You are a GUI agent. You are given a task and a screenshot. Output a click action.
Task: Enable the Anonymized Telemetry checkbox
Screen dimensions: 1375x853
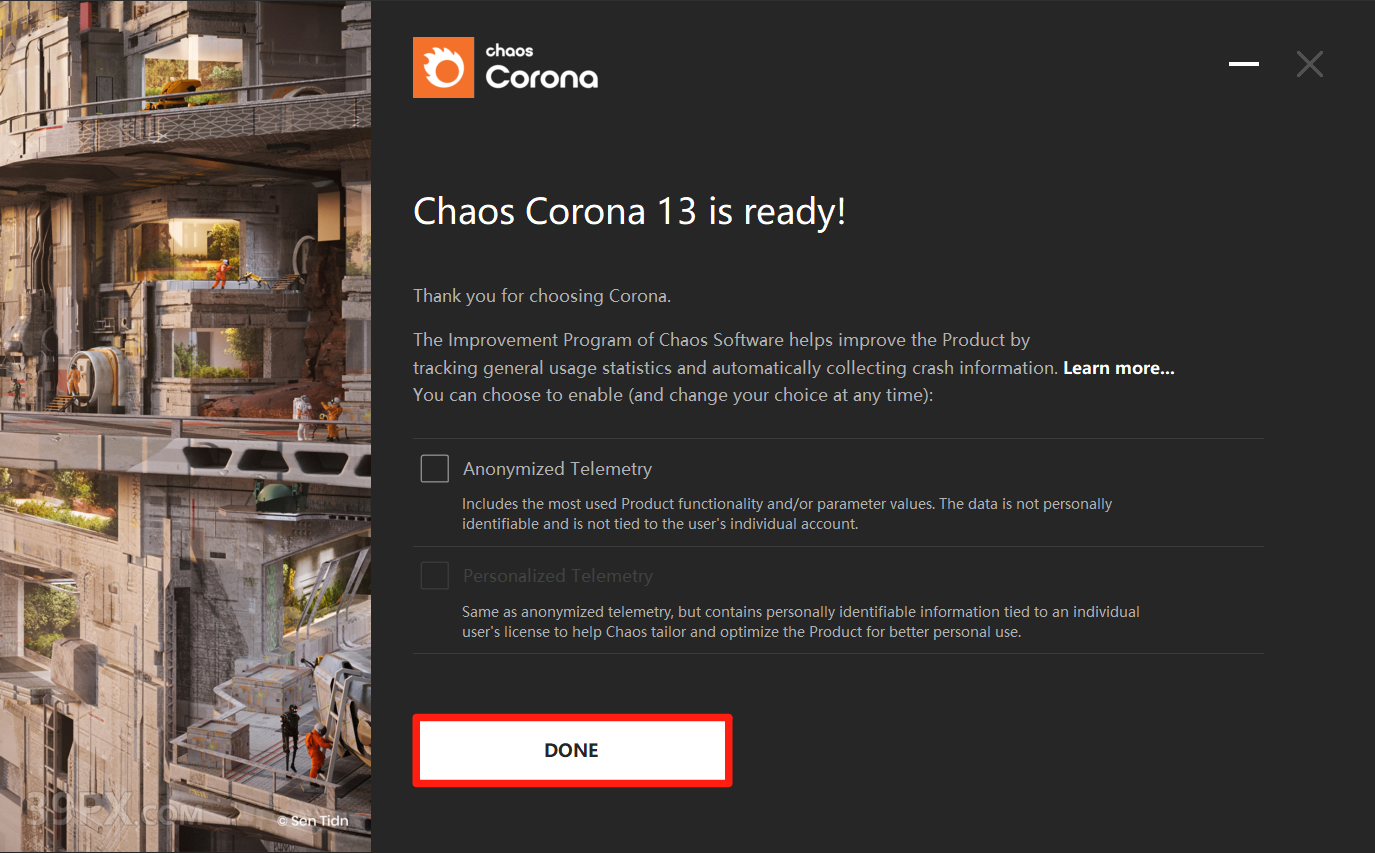tap(435, 468)
